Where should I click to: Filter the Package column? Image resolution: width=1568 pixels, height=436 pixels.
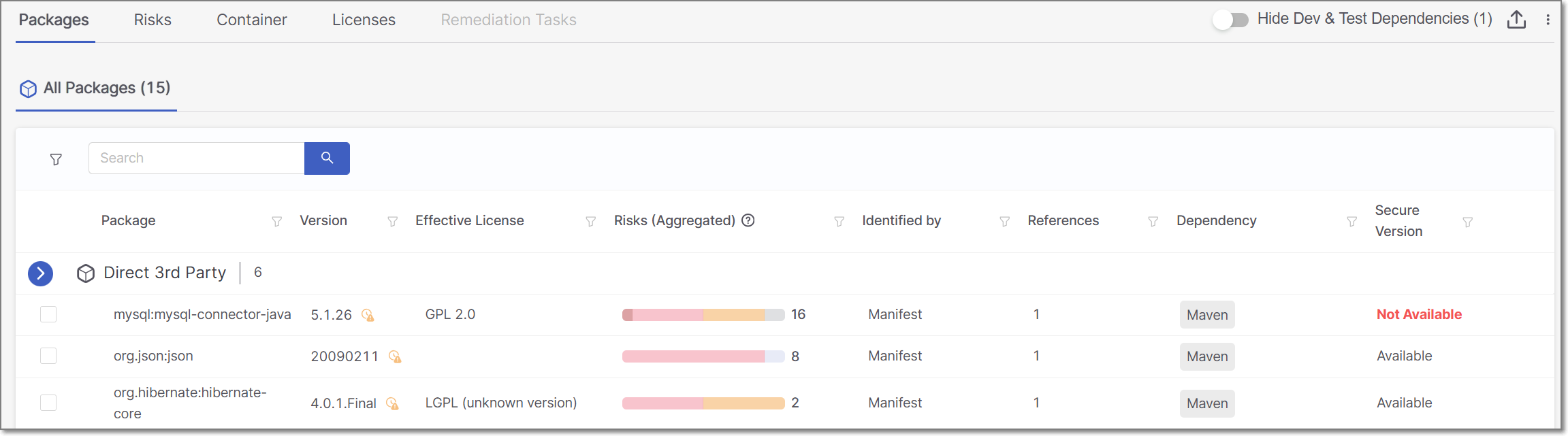click(x=276, y=222)
